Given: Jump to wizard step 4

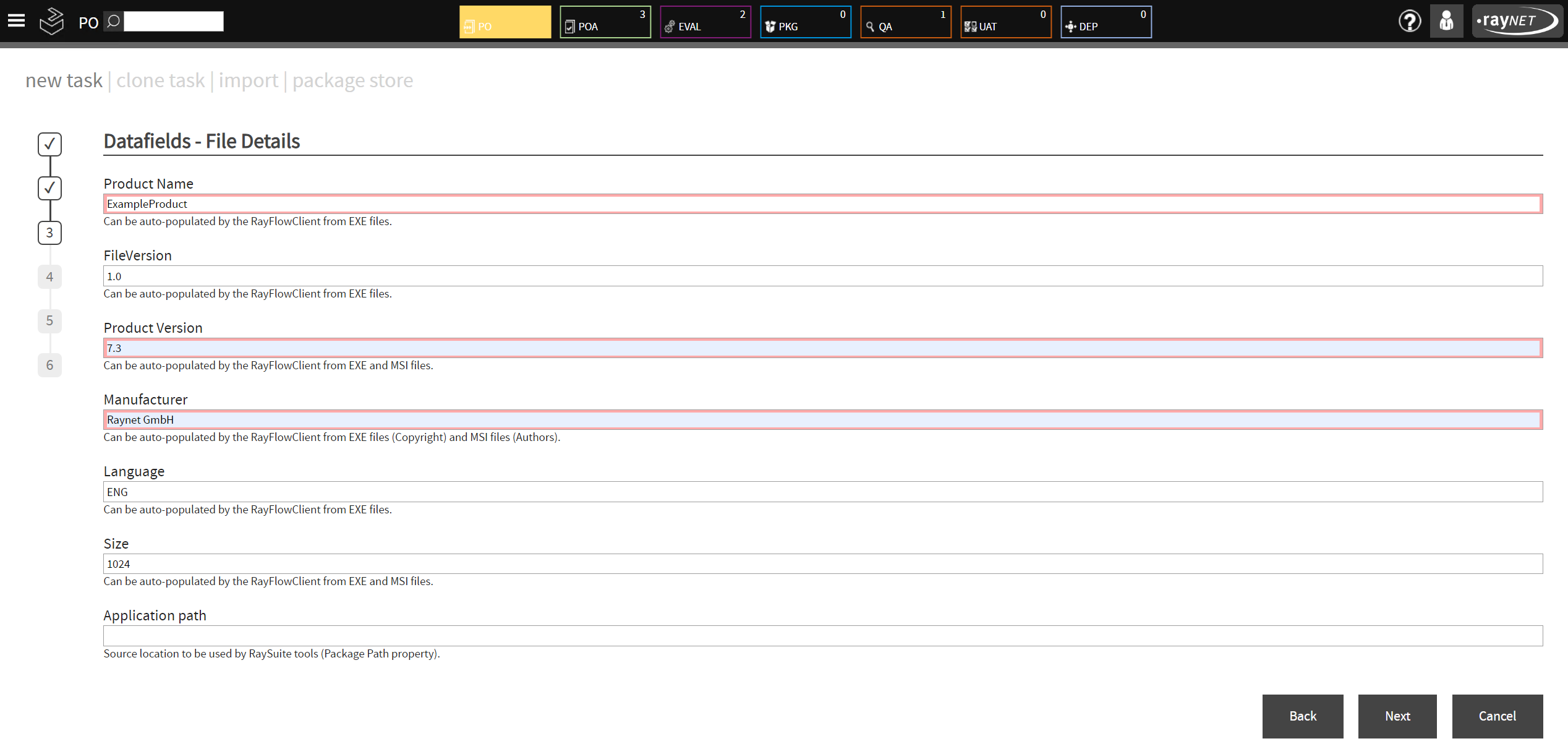Looking at the screenshot, I should click(49, 276).
